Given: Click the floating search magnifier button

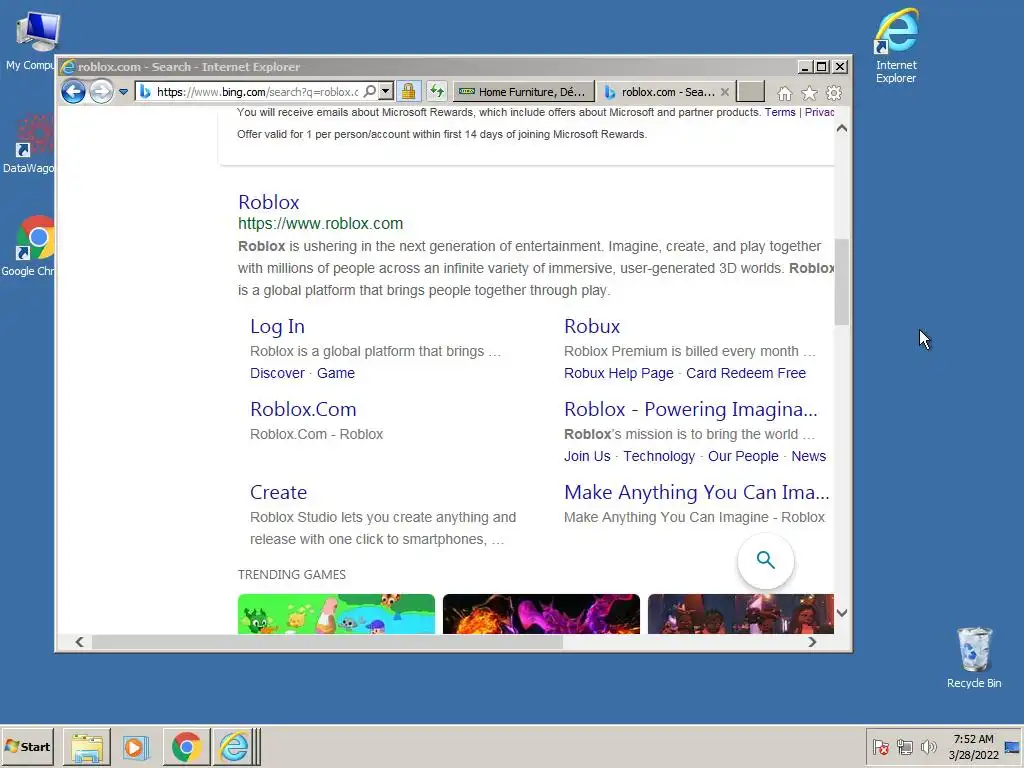Looking at the screenshot, I should click(765, 560).
